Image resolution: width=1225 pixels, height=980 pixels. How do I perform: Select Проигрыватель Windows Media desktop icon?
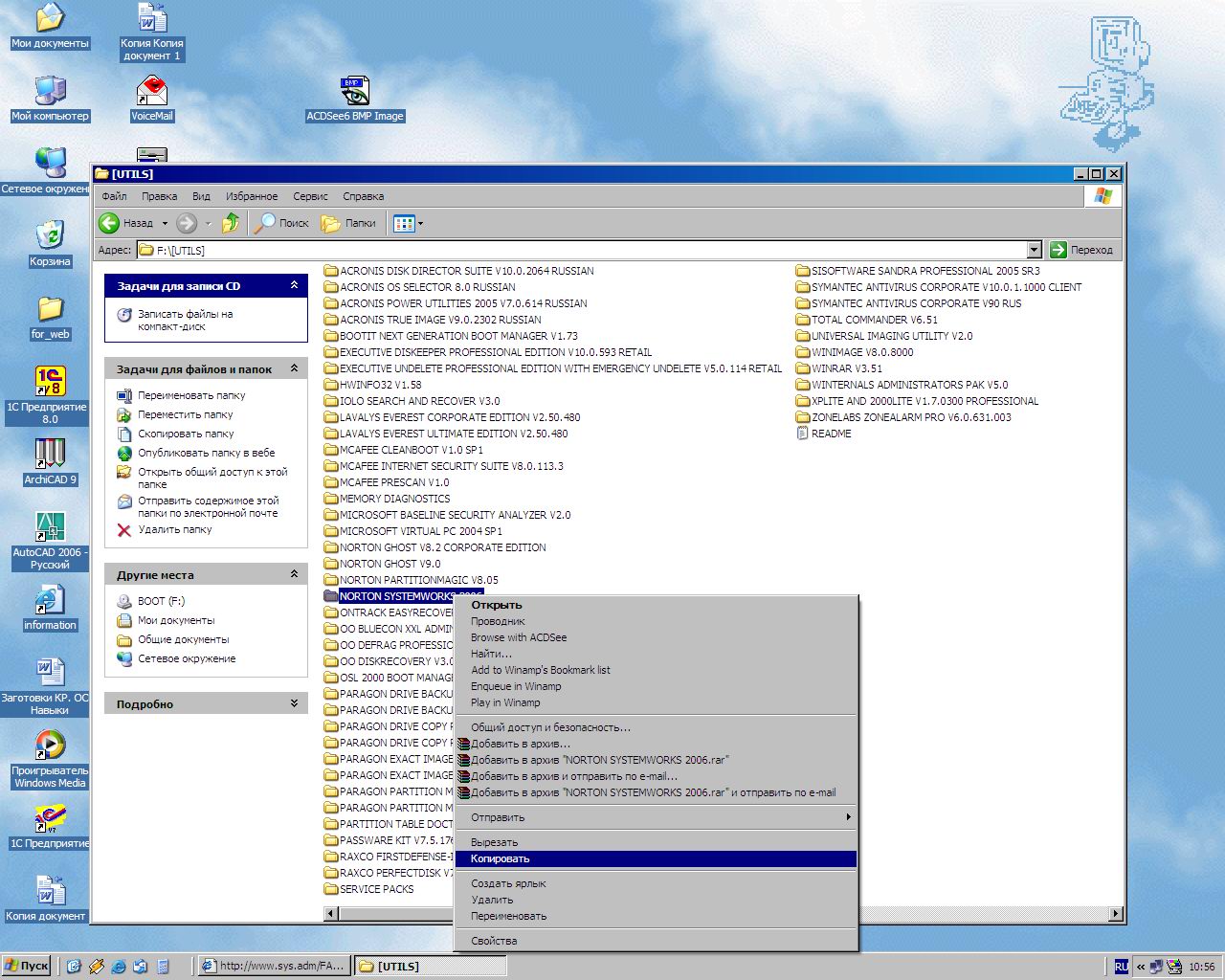50,759
